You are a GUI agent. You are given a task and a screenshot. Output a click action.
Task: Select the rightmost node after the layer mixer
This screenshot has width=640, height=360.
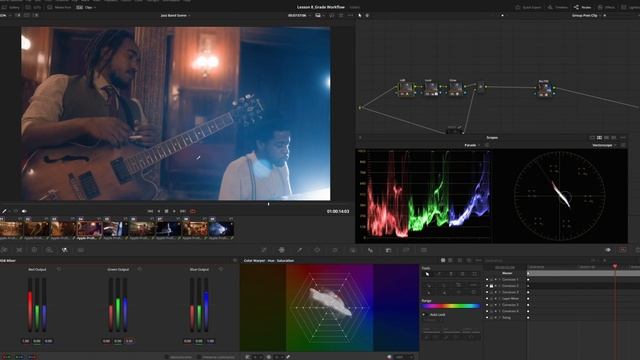(x=544, y=89)
